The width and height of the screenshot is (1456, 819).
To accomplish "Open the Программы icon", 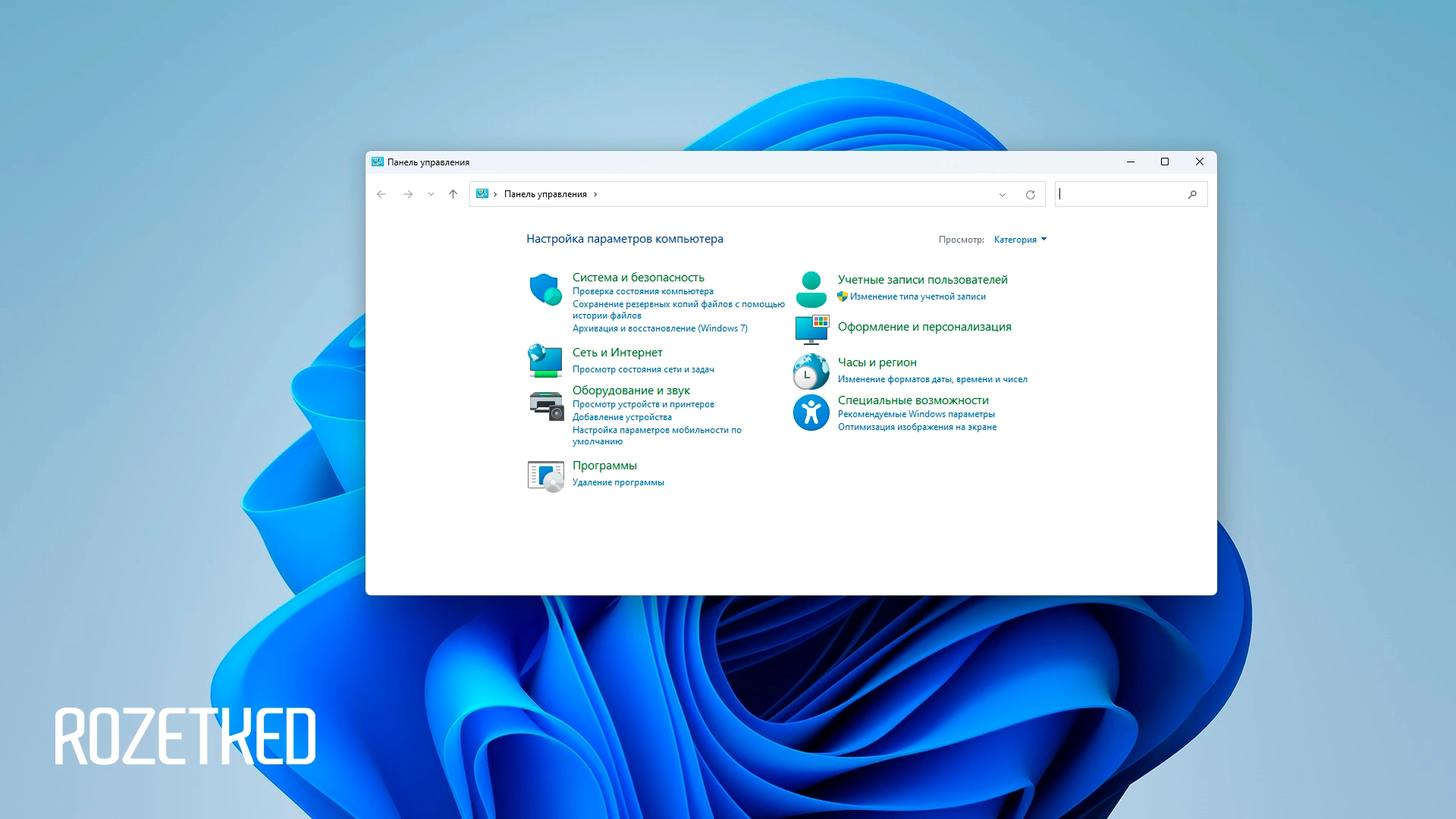I will click(546, 475).
